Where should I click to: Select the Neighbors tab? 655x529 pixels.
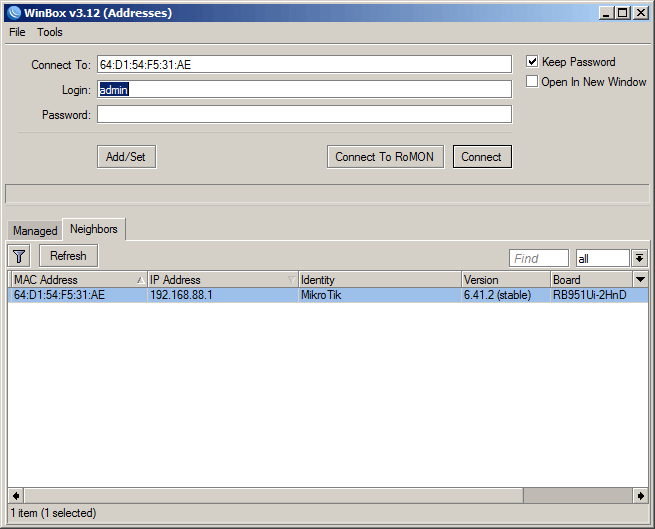pyautogui.click(x=94, y=229)
